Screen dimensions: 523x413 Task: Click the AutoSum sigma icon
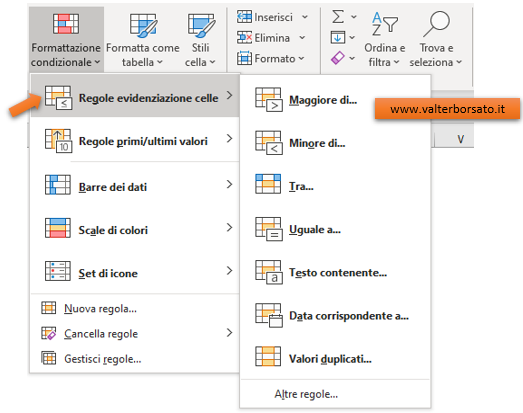(x=338, y=16)
